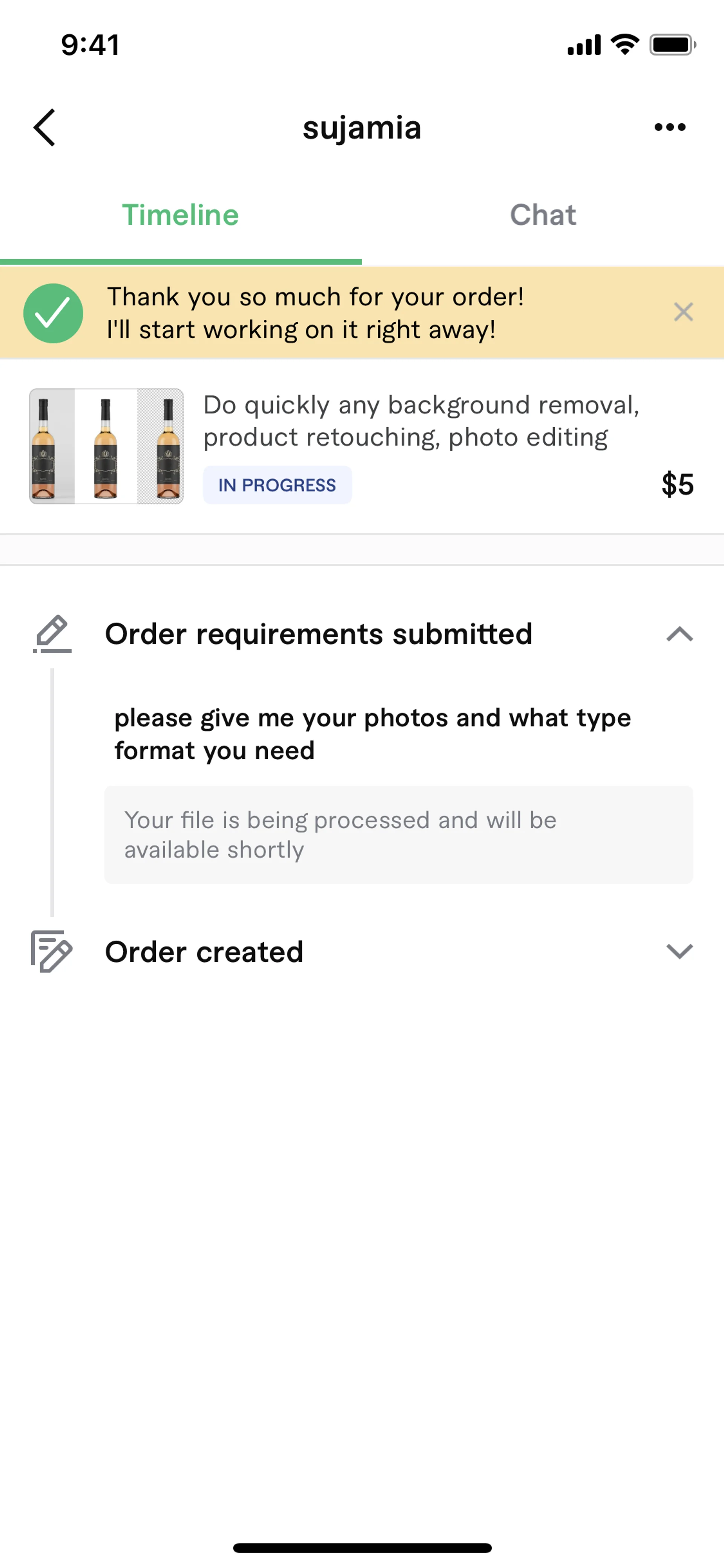
Task: Tap the Order created heading
Action: (204, 952)
